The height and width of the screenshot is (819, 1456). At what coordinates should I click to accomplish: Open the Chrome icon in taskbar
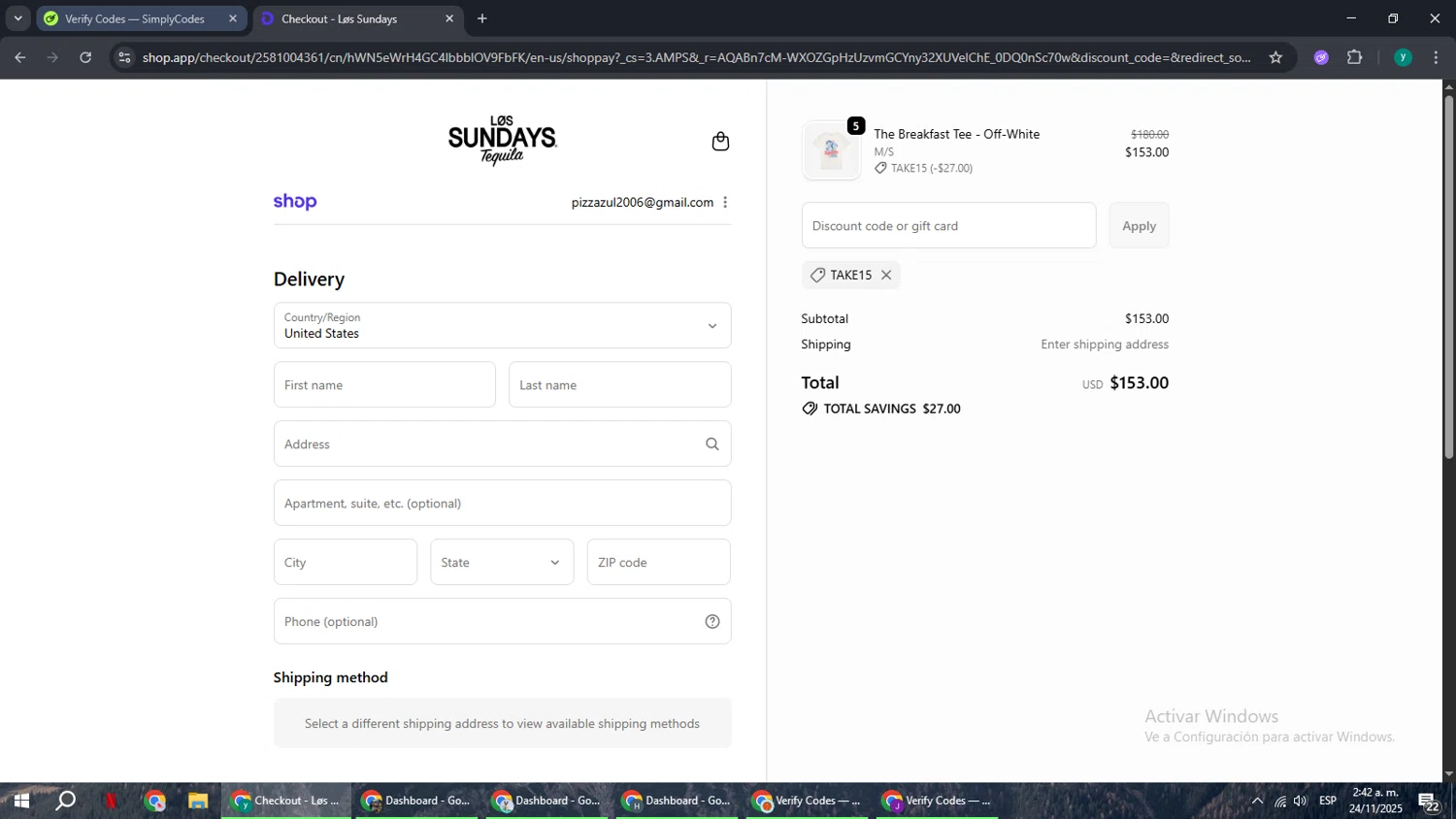point(155,801)
